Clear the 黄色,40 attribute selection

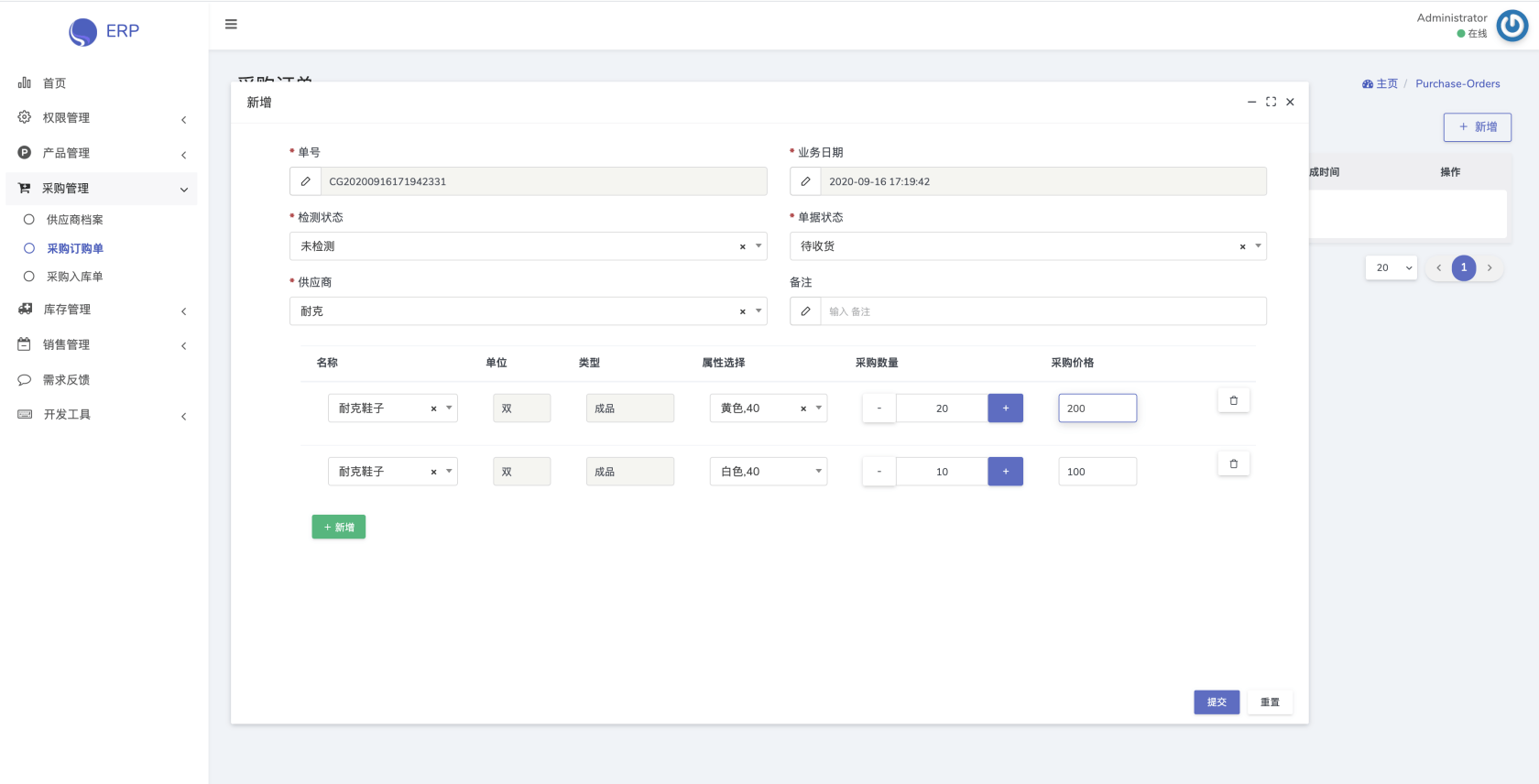(803, 408)
